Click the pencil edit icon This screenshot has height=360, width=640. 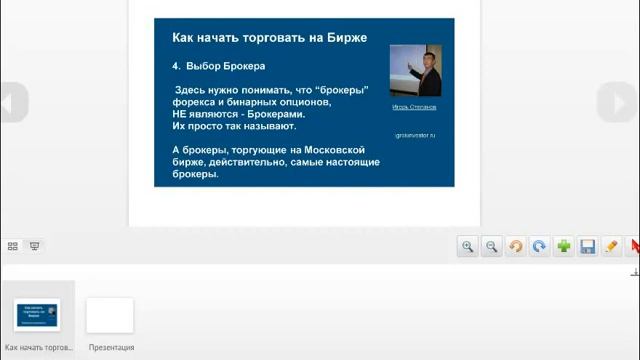(611, 246)
